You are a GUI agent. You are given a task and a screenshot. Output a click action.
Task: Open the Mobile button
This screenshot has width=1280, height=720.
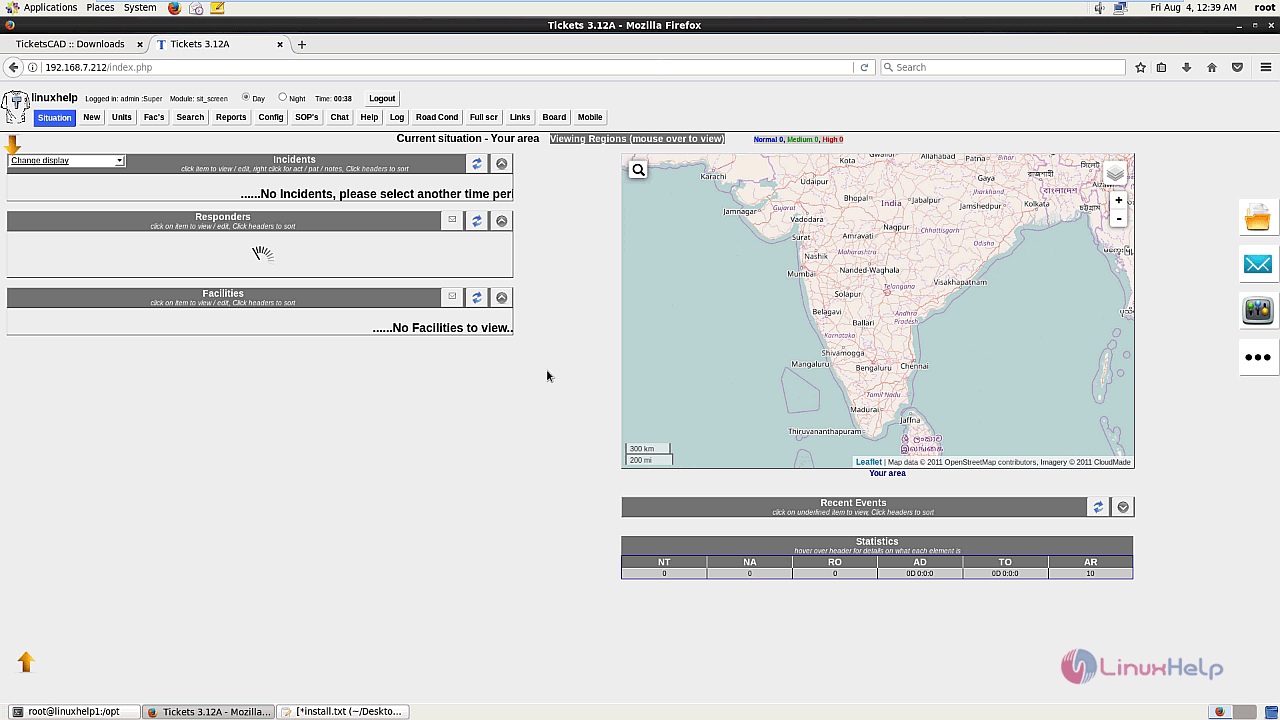[590, 117]
